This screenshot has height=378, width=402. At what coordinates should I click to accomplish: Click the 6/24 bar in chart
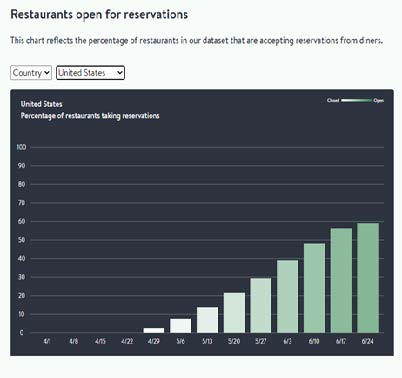pos(368,278)
